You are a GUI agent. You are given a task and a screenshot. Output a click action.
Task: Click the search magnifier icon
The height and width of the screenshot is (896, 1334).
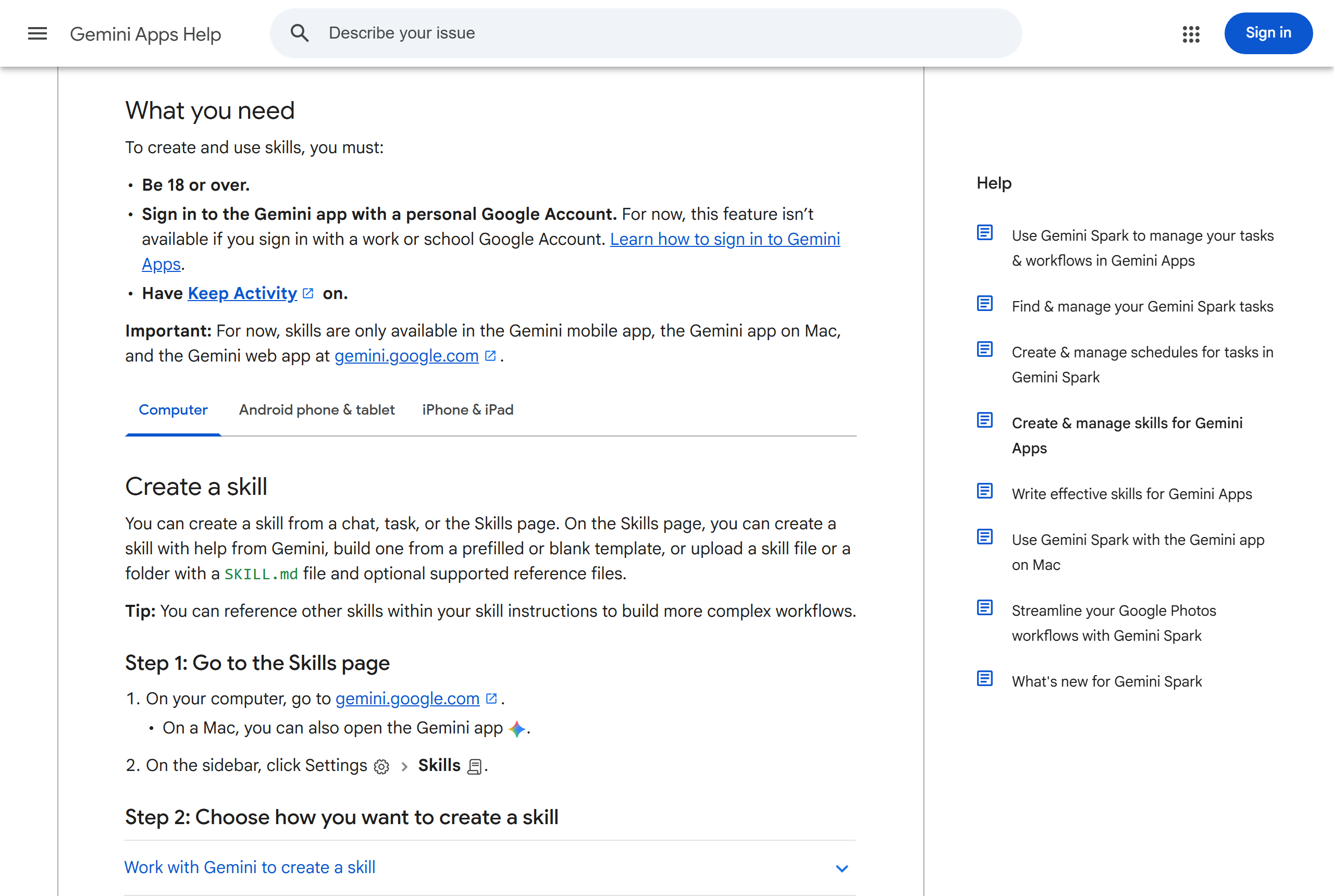pyautogui.click(x=300, y=33)
